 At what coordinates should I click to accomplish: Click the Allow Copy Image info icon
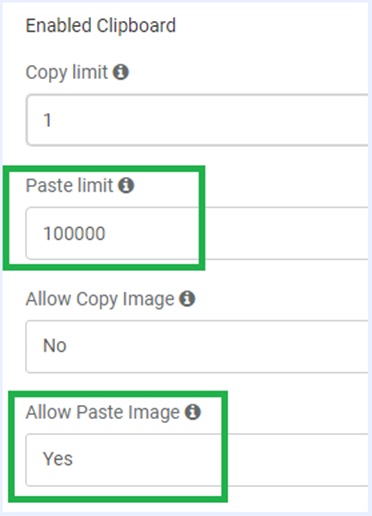[x=187, y=298]
